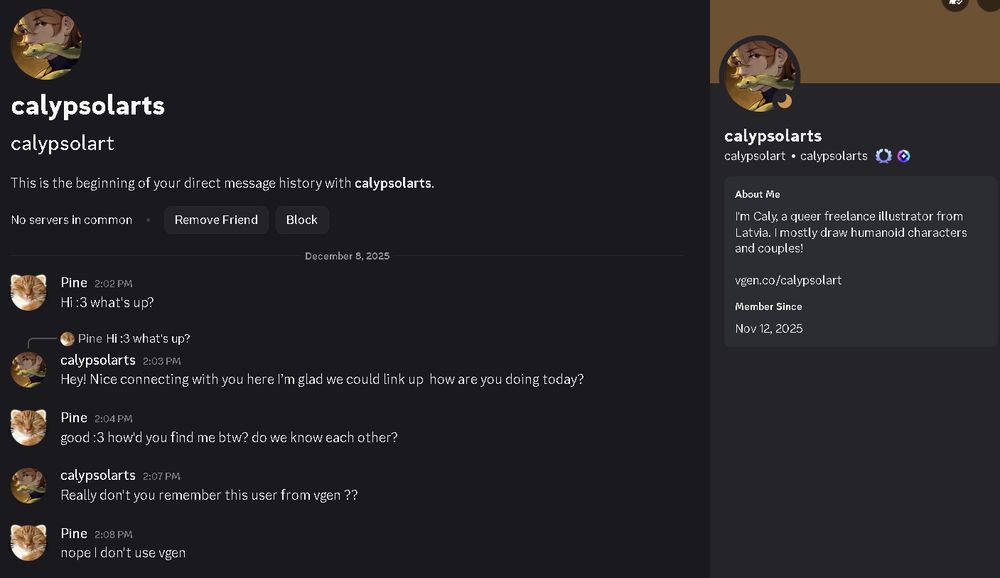Open the vgen.co/calypsolart link
Screen dimensions: 1000x578
788,280
